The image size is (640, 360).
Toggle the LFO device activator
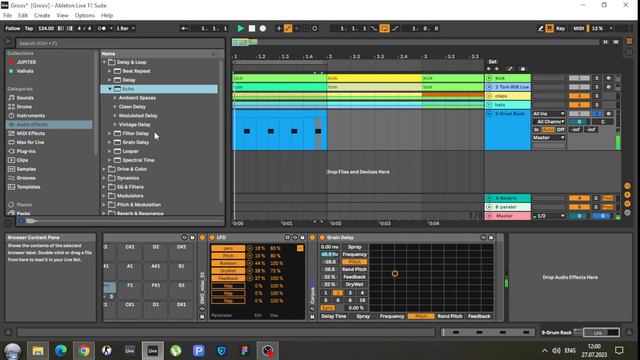(x=212, y=237)
